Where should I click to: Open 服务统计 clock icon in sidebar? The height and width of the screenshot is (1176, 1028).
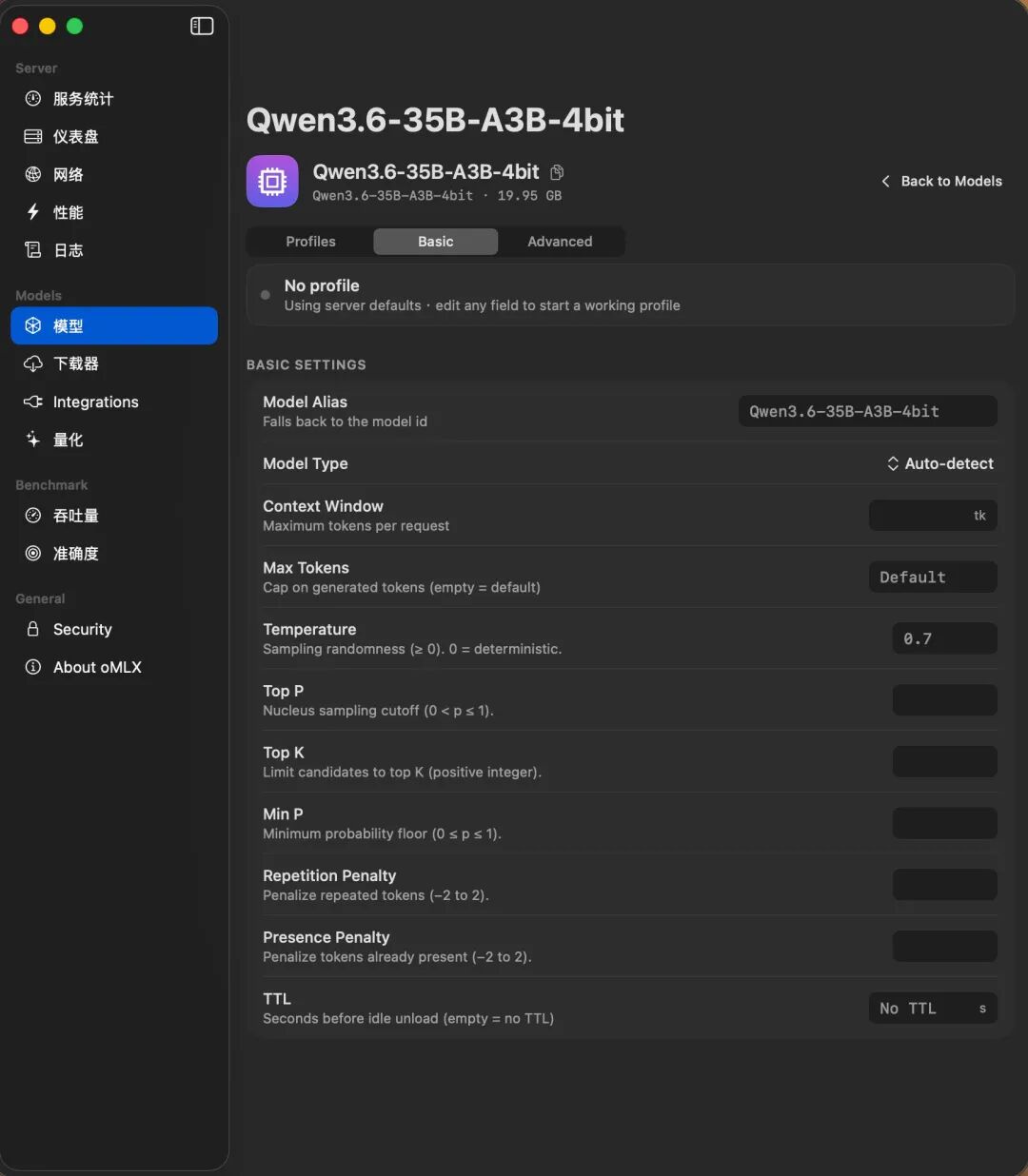click(x=33, y=99)
